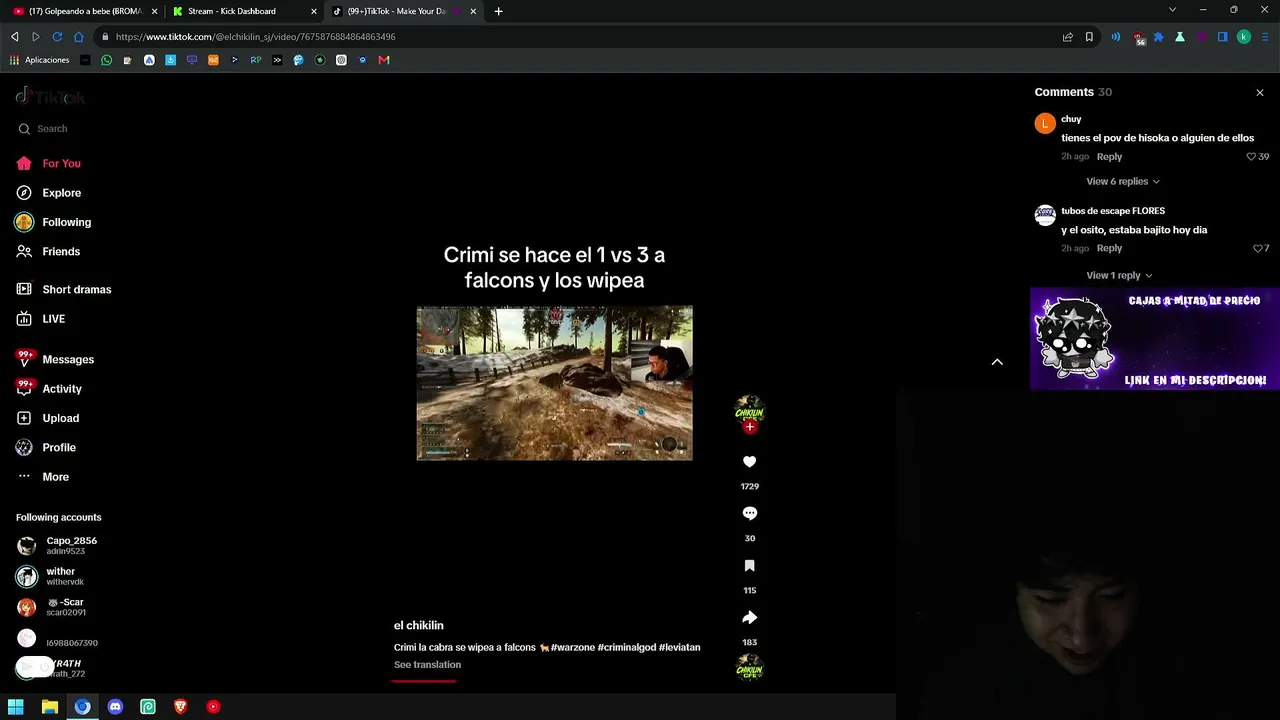Close the Kick Dashboard tab
Screen dimensions: 1280x720
tap(314, 12)
